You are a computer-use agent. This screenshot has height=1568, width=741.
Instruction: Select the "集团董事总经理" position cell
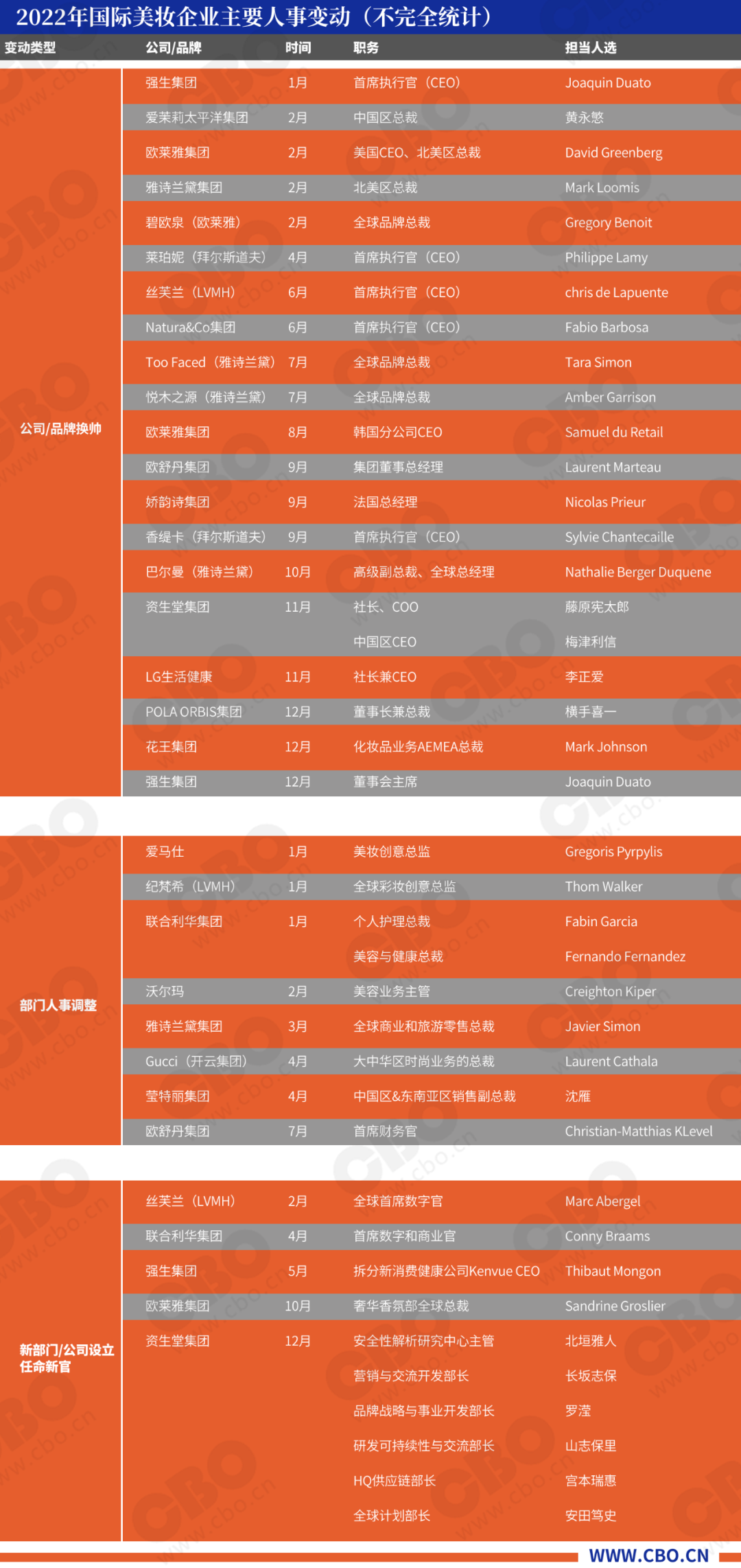(x=398, y=468)
